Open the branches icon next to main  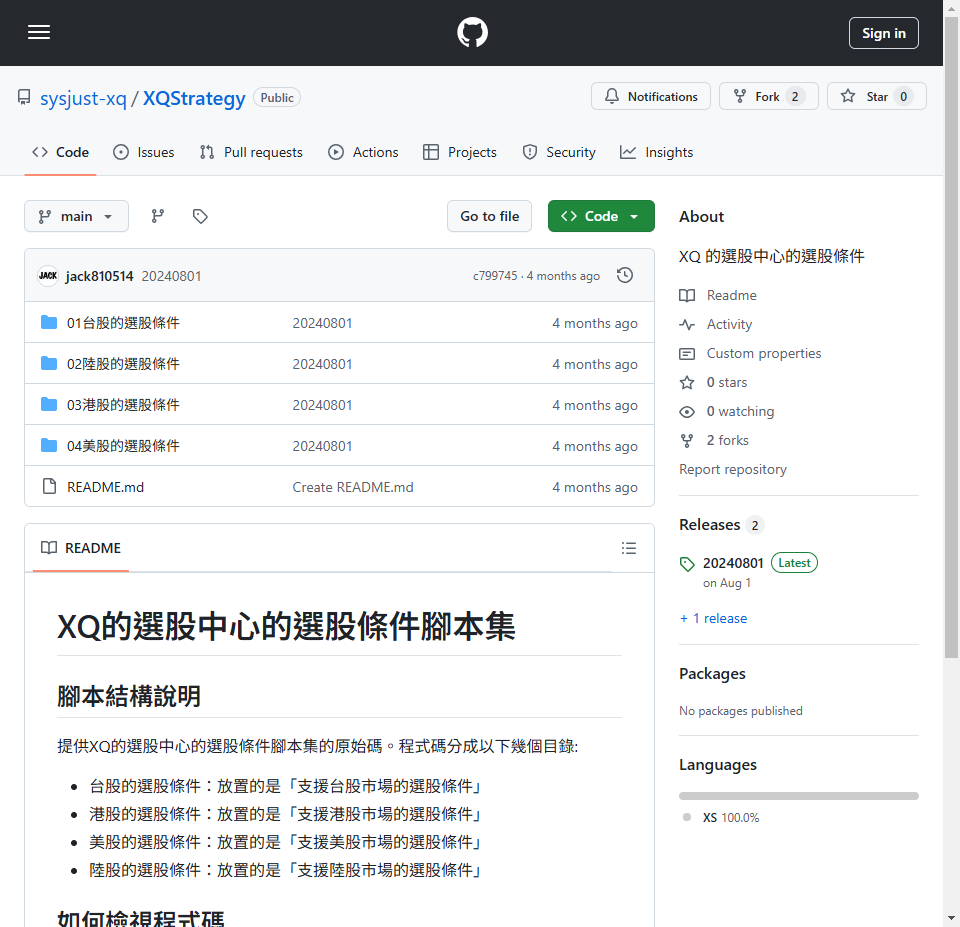click(x=158, y=216)
